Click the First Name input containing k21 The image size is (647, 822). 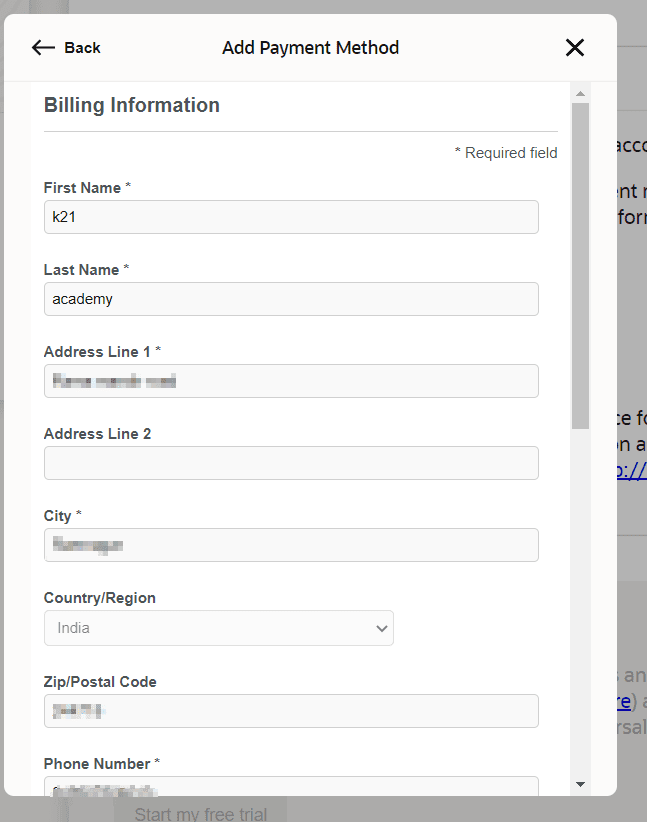[291, 217]
